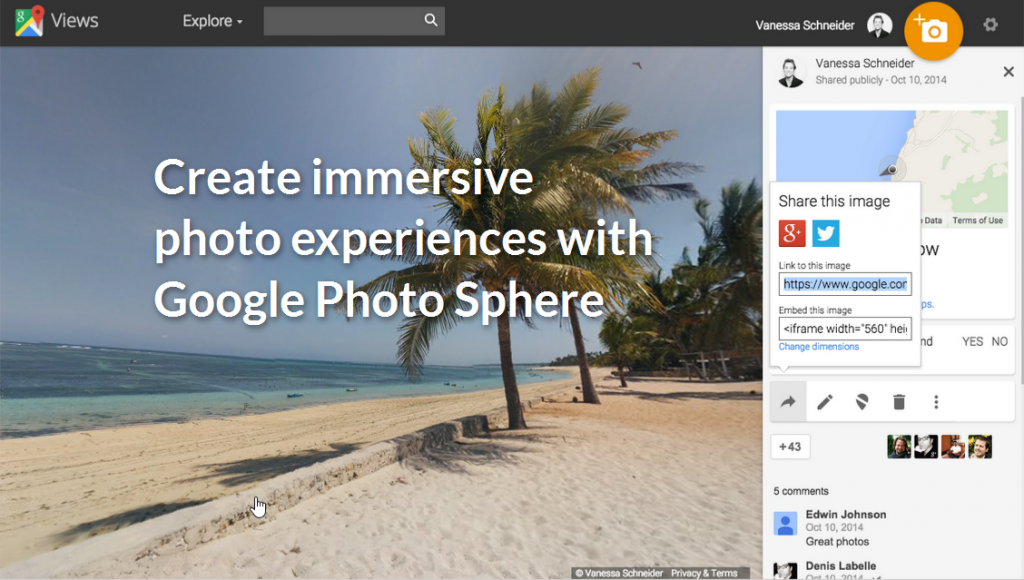Viewport: 1024px width, 580px height.
Task: Open the Explore dropdown menu
Action: (x=212, y=21)
